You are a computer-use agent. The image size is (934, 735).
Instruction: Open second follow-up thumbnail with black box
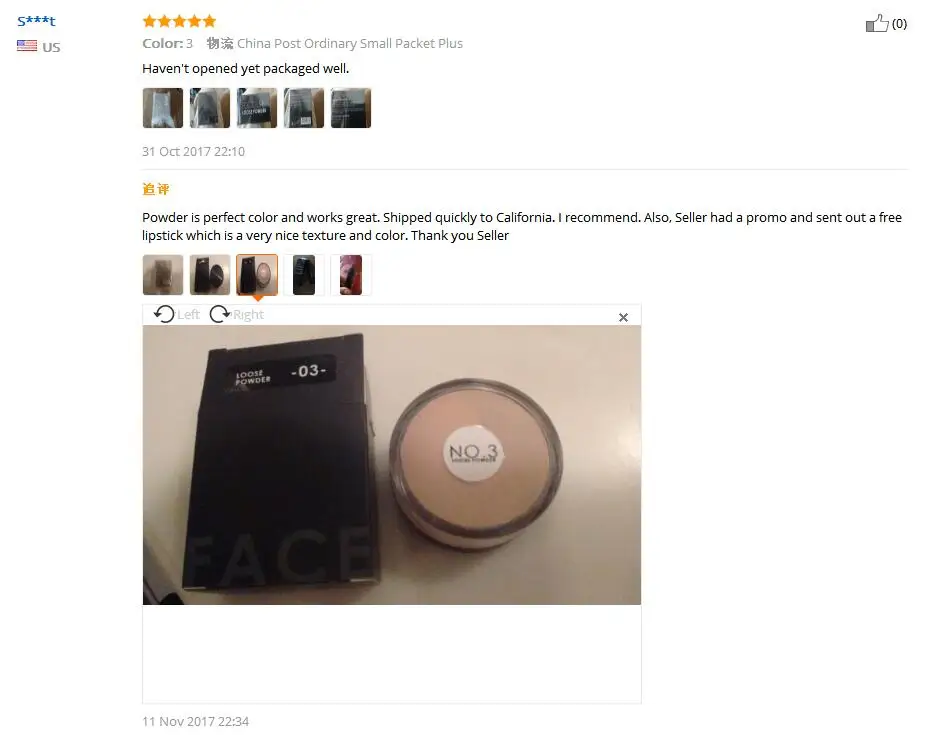coord(210,275)
